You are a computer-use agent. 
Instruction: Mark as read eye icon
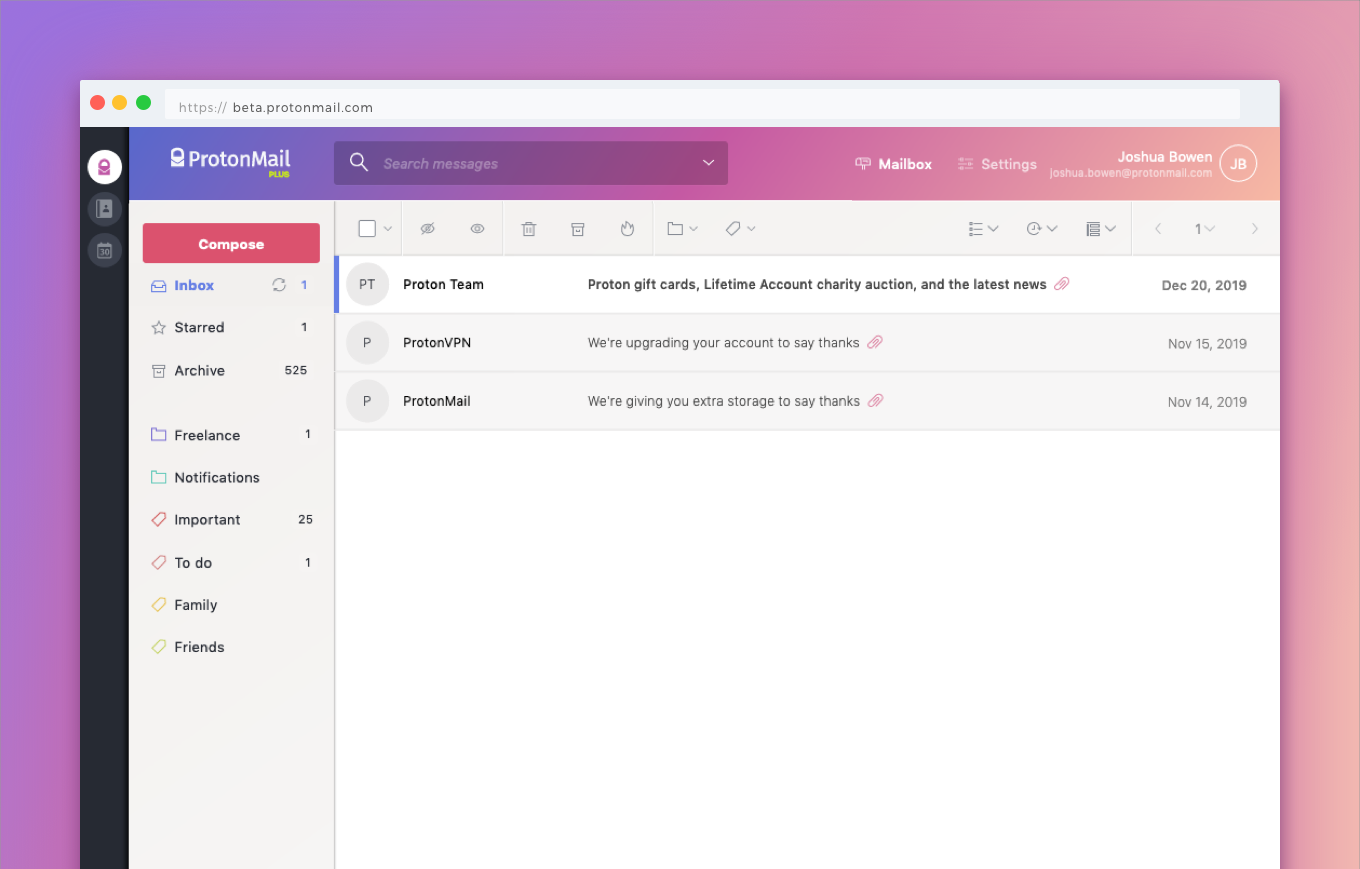(x=478, y=229)
